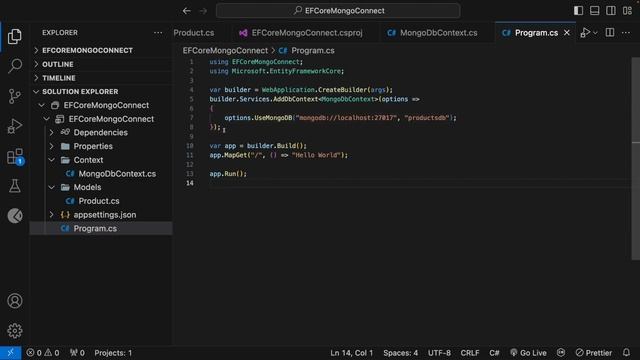Open MongoDbContext.cs in the solution tree
This screenshot has height=360, width=640.
coord(117,173)
